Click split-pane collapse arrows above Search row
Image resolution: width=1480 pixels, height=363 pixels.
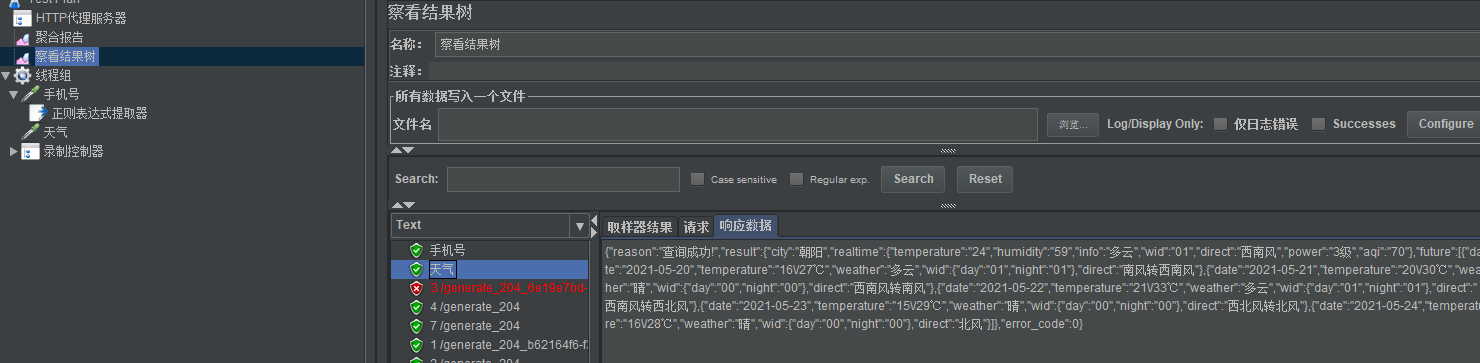[402, 151]
